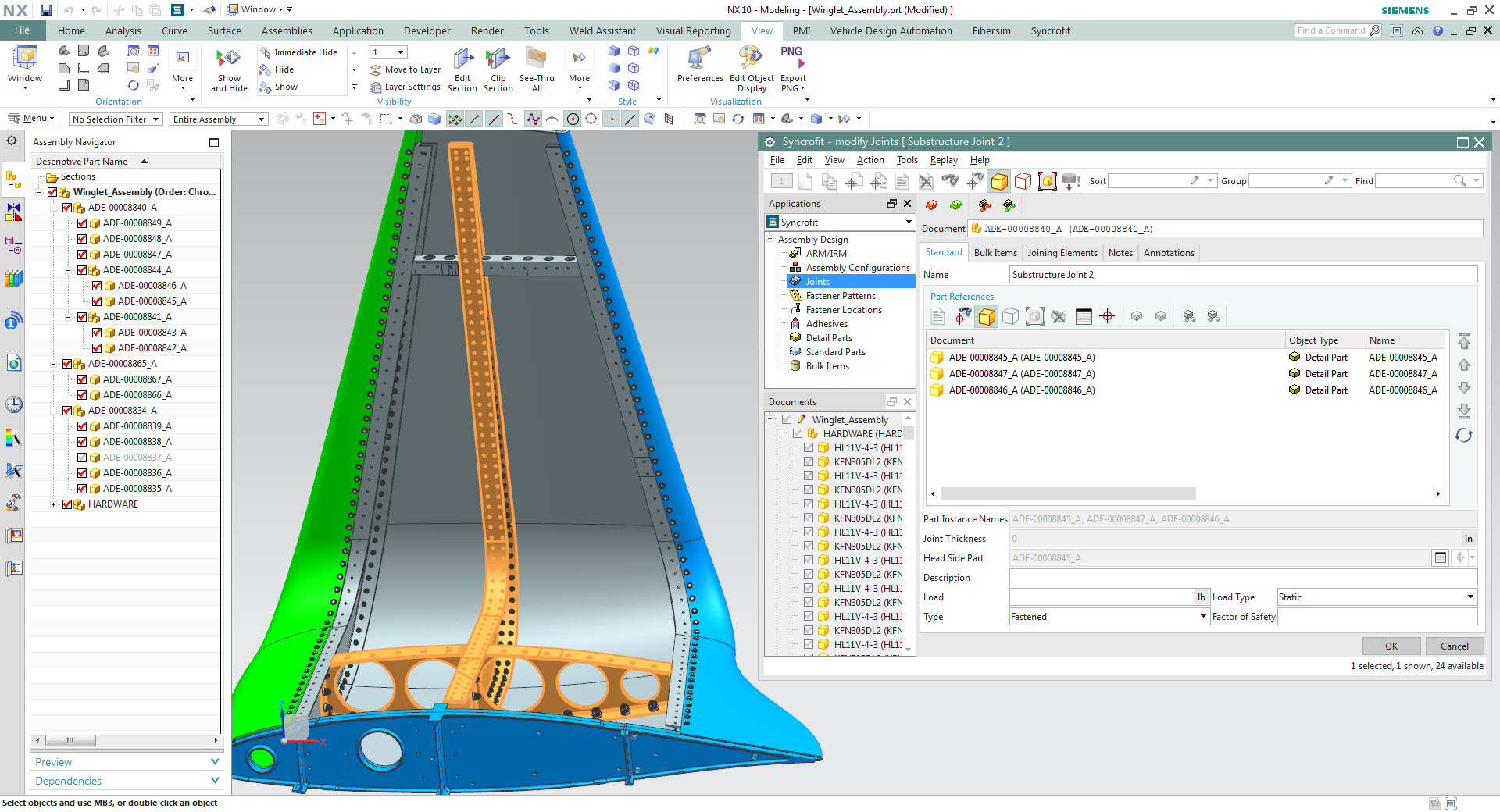Uncheck ADE-00008867_A checkbox
This screenshot has height=812, width=1500.
click(82, 379)
